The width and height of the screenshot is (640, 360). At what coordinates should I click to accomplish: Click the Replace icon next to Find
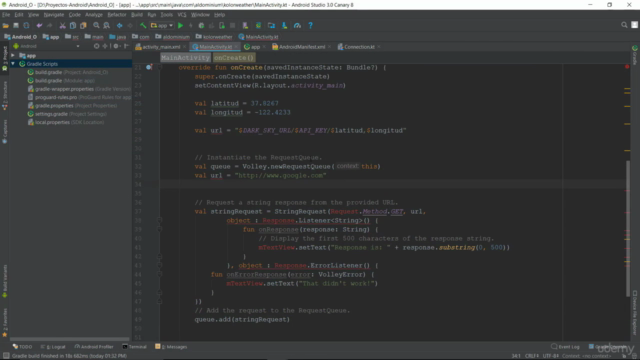click(107, 25)
